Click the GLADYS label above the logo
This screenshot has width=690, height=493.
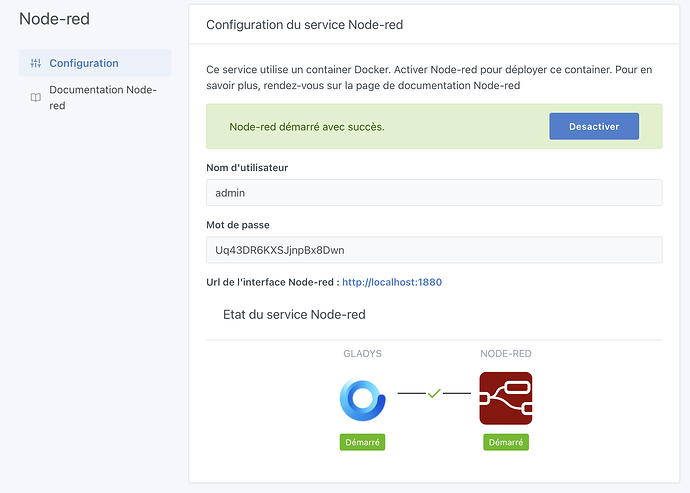tap(364, 353)
